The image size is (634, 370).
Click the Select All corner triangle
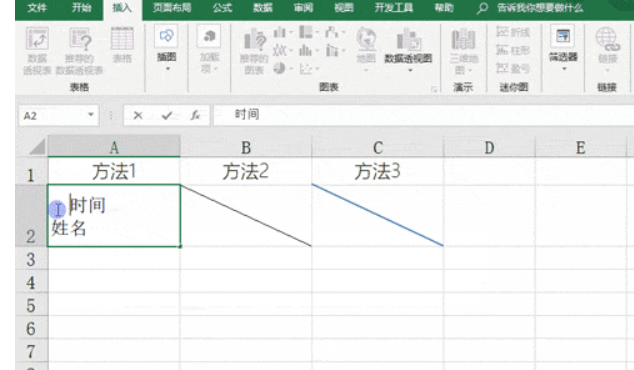click(x=36, y=146)
